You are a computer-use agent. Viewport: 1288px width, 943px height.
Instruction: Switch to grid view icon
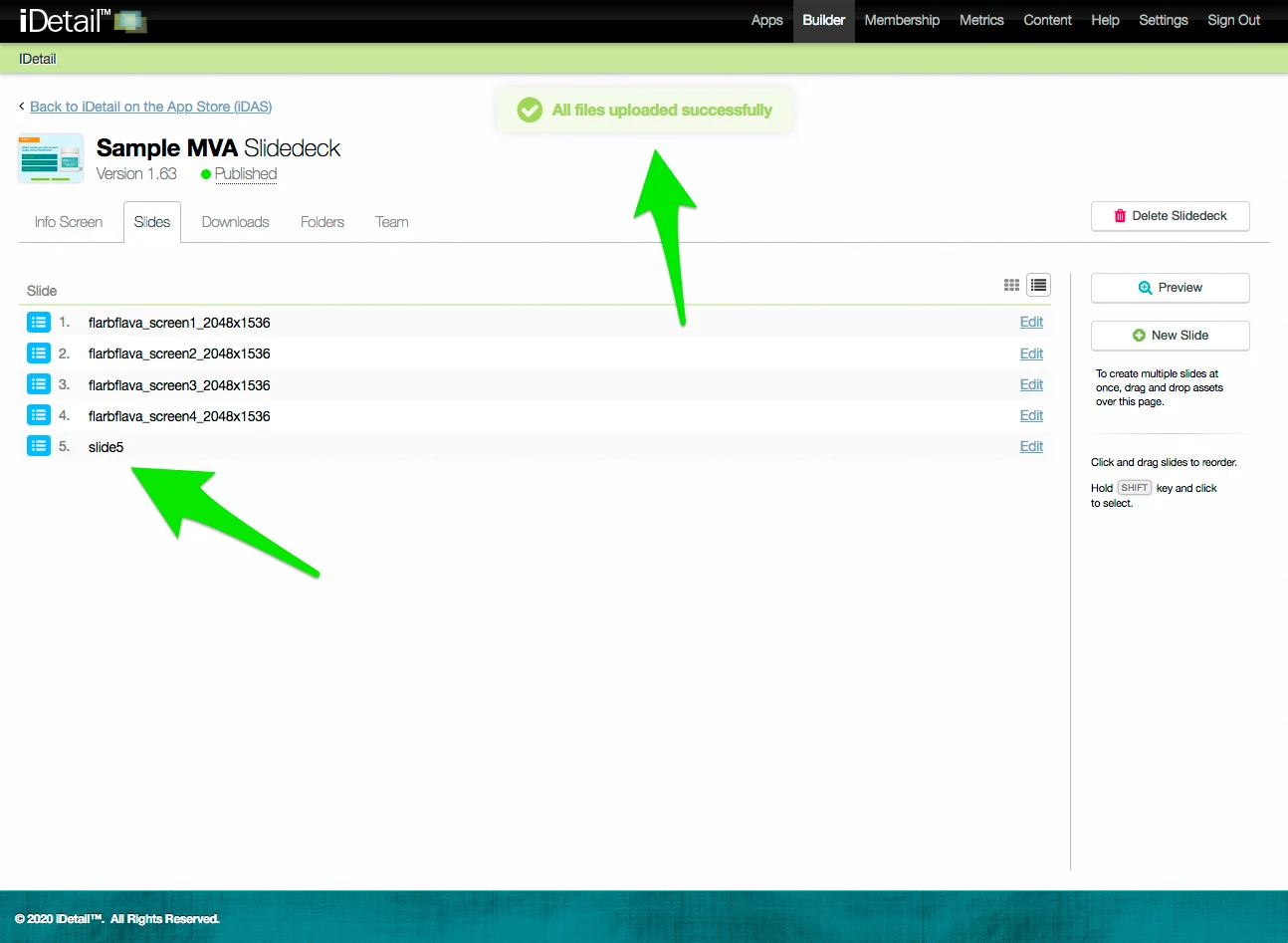click(1011, 285)
